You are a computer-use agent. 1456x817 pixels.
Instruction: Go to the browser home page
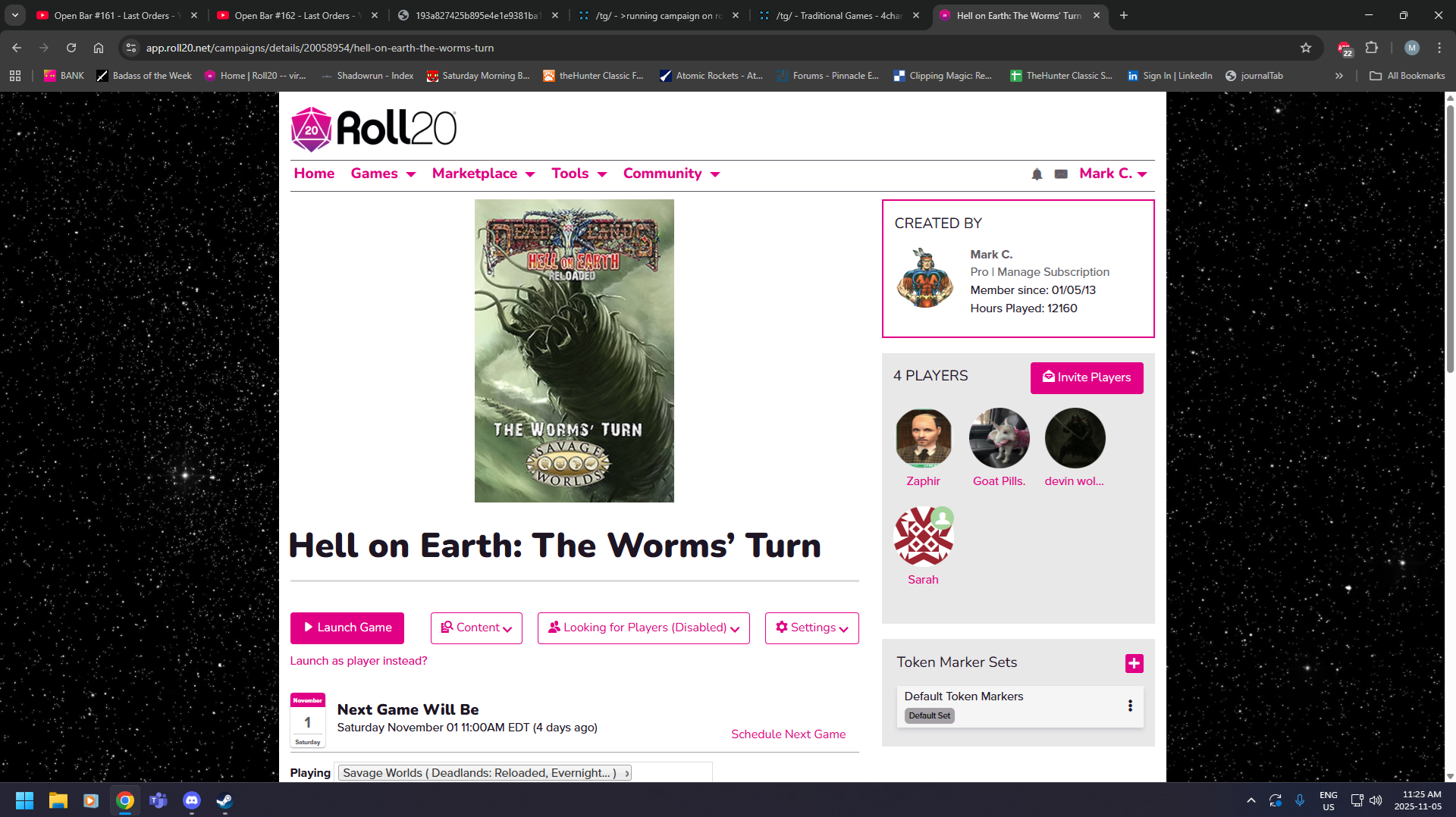(x=99, y=48)
